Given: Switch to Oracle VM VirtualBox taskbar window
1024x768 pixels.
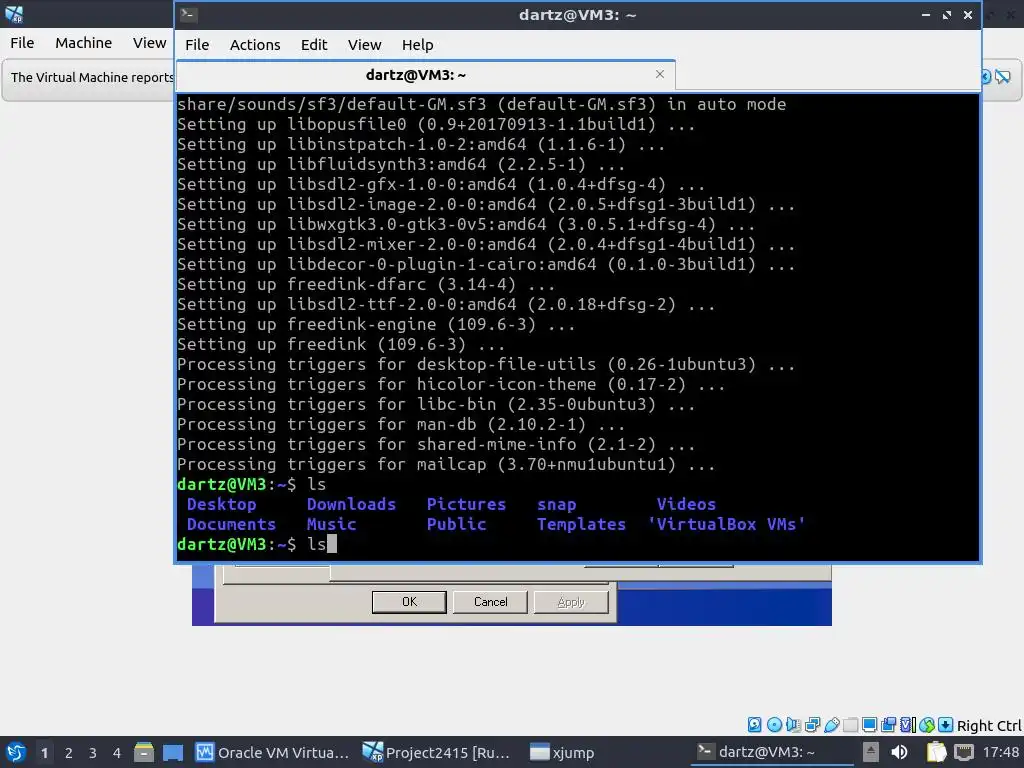Looking at the screenshot, I should [x=273, y=752].
